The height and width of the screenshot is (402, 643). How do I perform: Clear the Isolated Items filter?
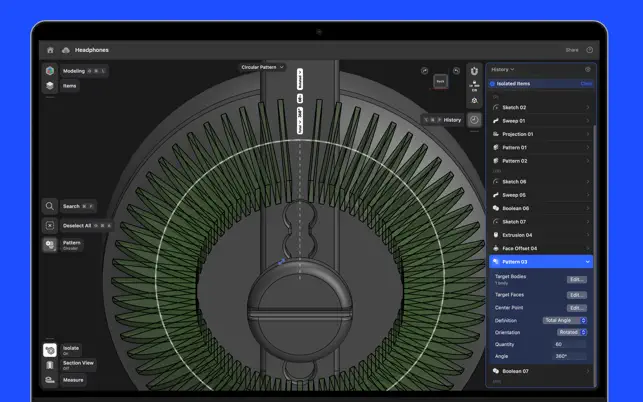click(586, 84)
